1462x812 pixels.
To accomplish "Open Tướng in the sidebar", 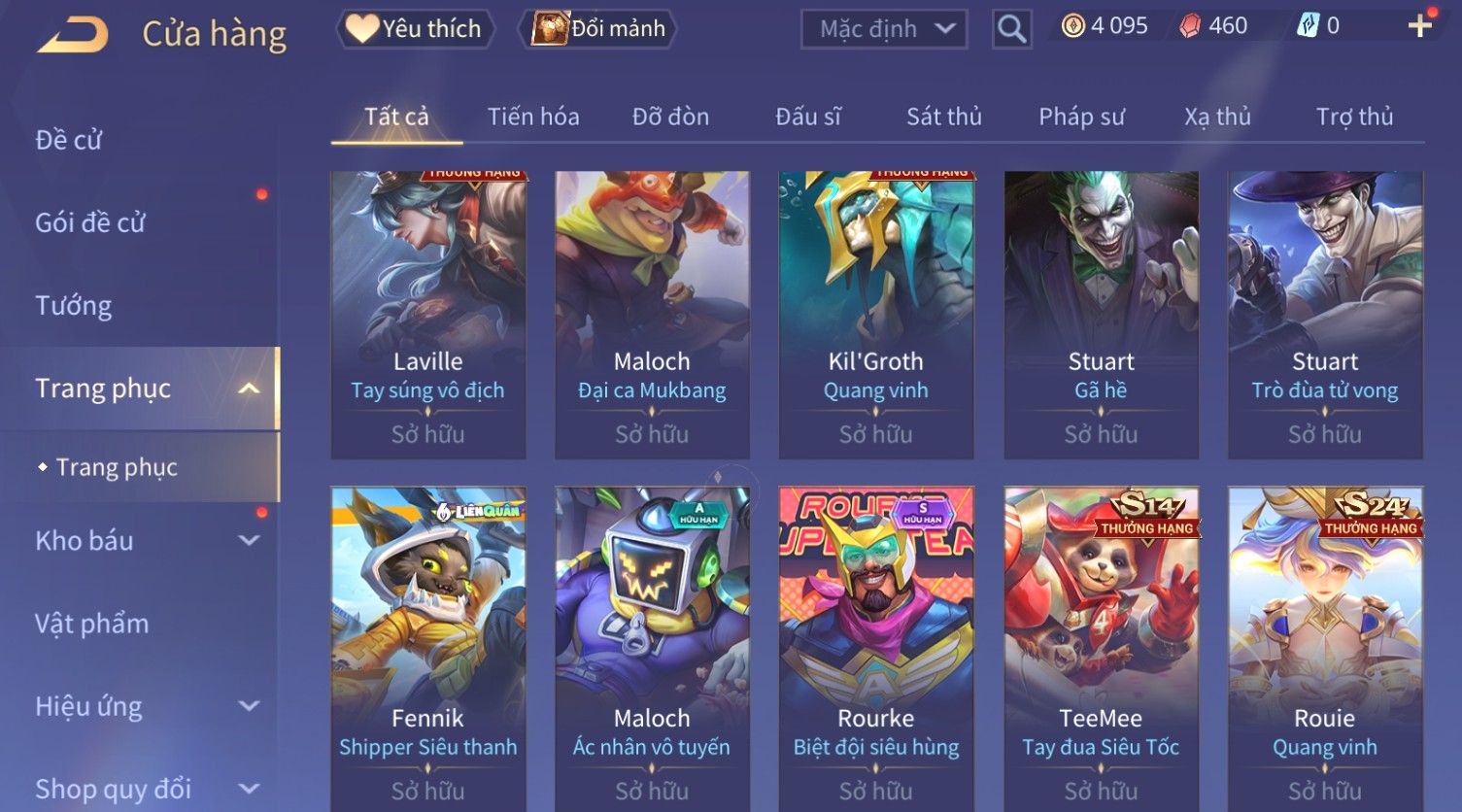I will coord(74,306).
